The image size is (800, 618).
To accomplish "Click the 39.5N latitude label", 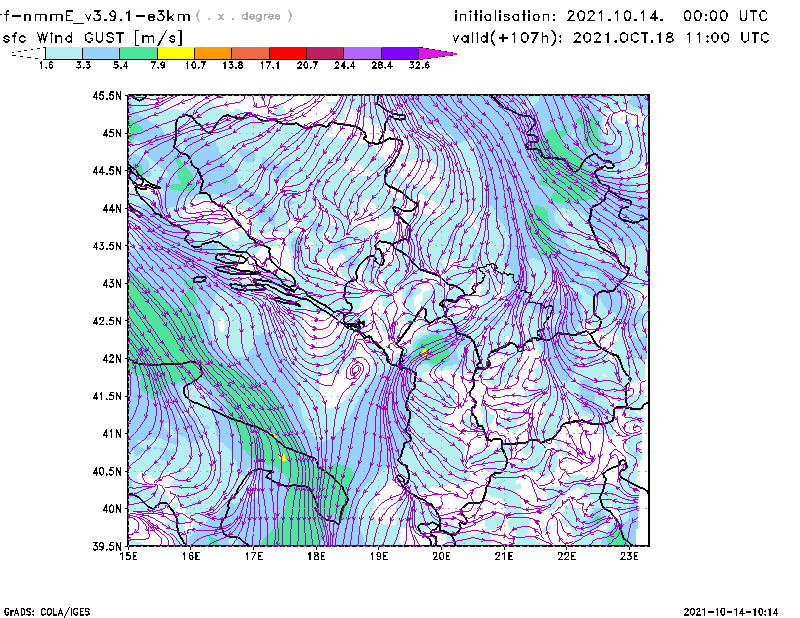I will [107, 547].
